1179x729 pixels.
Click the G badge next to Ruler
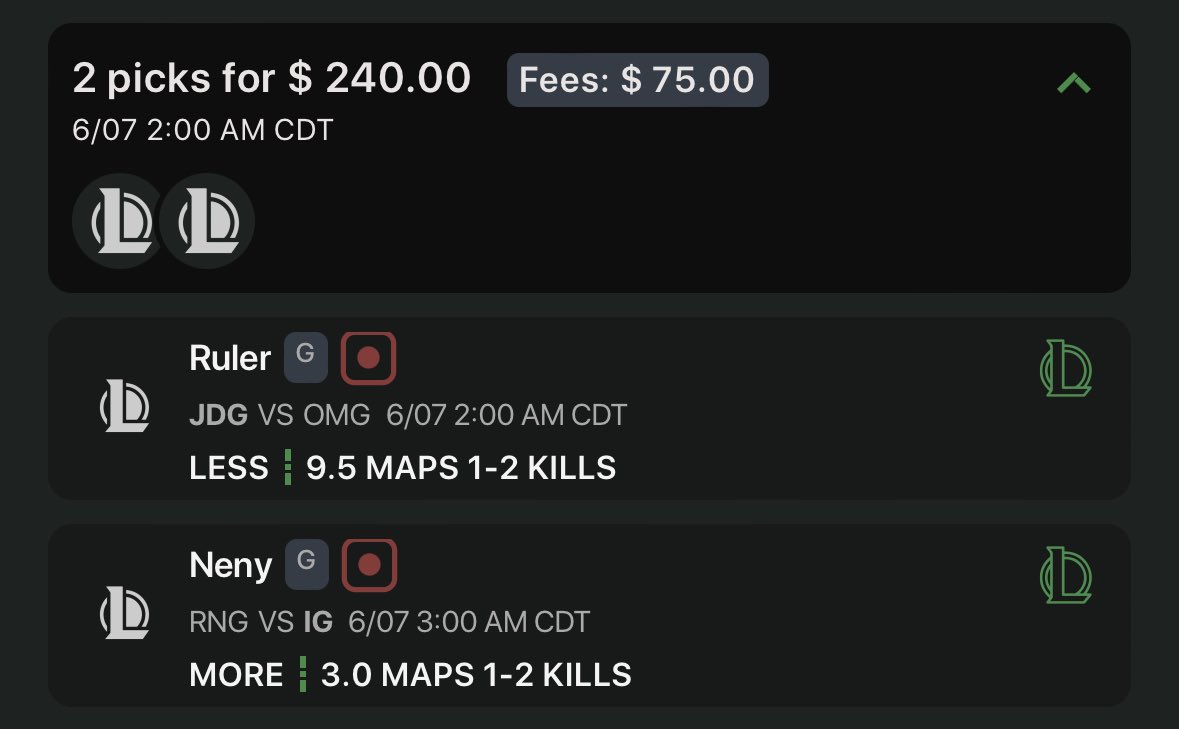pyautogui.click(x=305, y=357)
